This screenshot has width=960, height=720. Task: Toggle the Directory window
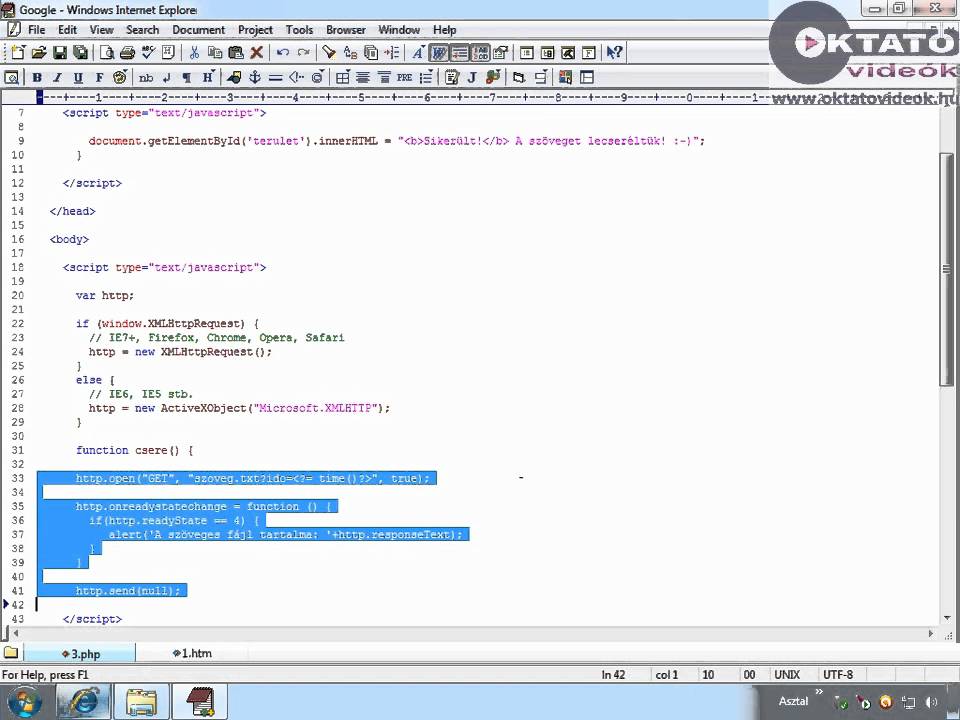click(x=547, y=53)
